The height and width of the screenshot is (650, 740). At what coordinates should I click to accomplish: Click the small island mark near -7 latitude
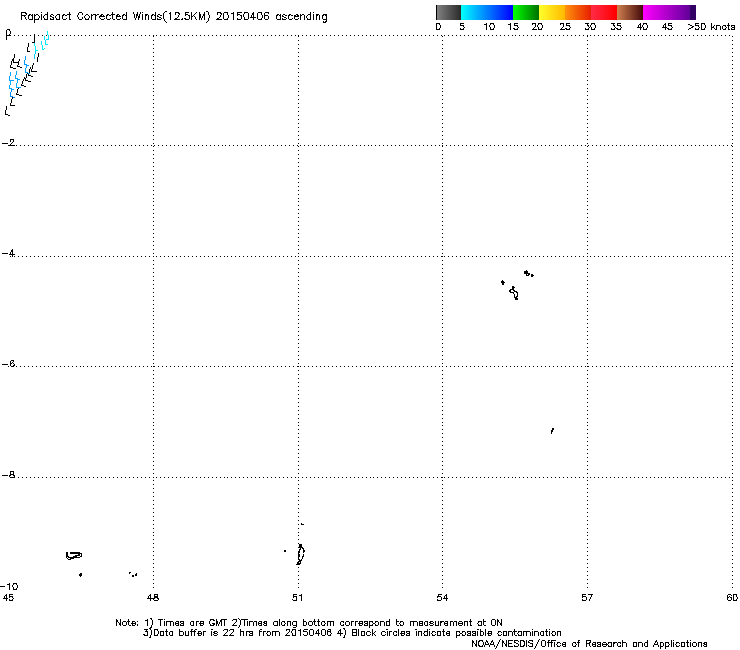[552, 431]
